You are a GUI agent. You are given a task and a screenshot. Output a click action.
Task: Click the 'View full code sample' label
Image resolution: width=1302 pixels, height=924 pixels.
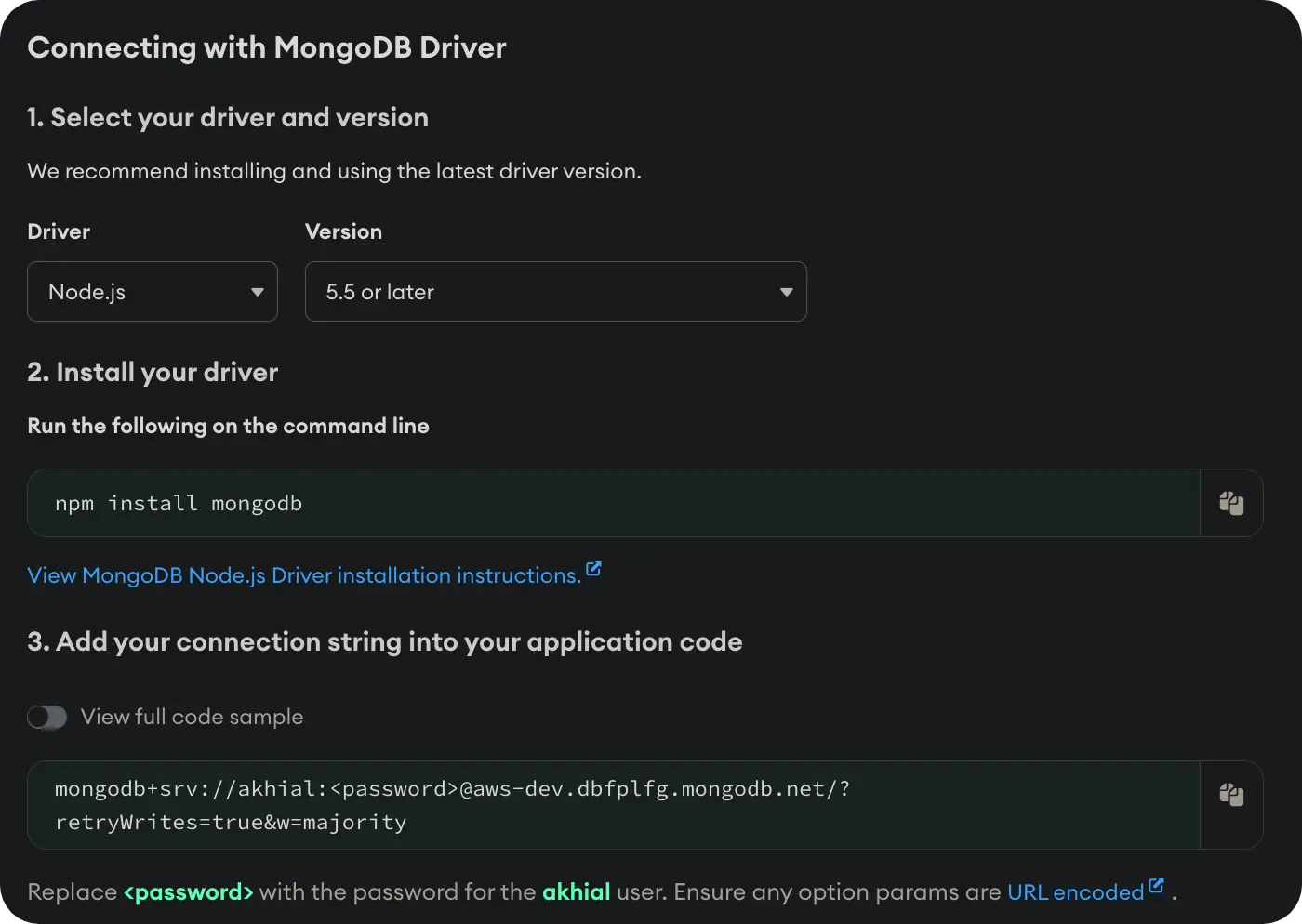(192, 717)
